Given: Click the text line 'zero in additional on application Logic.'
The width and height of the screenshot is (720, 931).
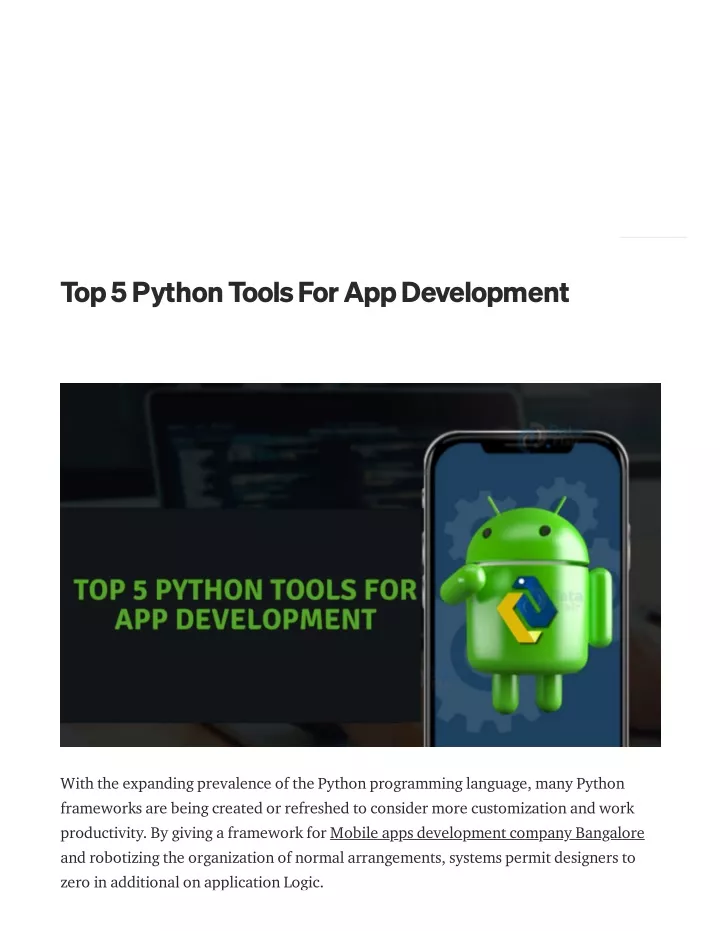Looking at the screenshot, I should pyautogui.click(x=192, y=882).
